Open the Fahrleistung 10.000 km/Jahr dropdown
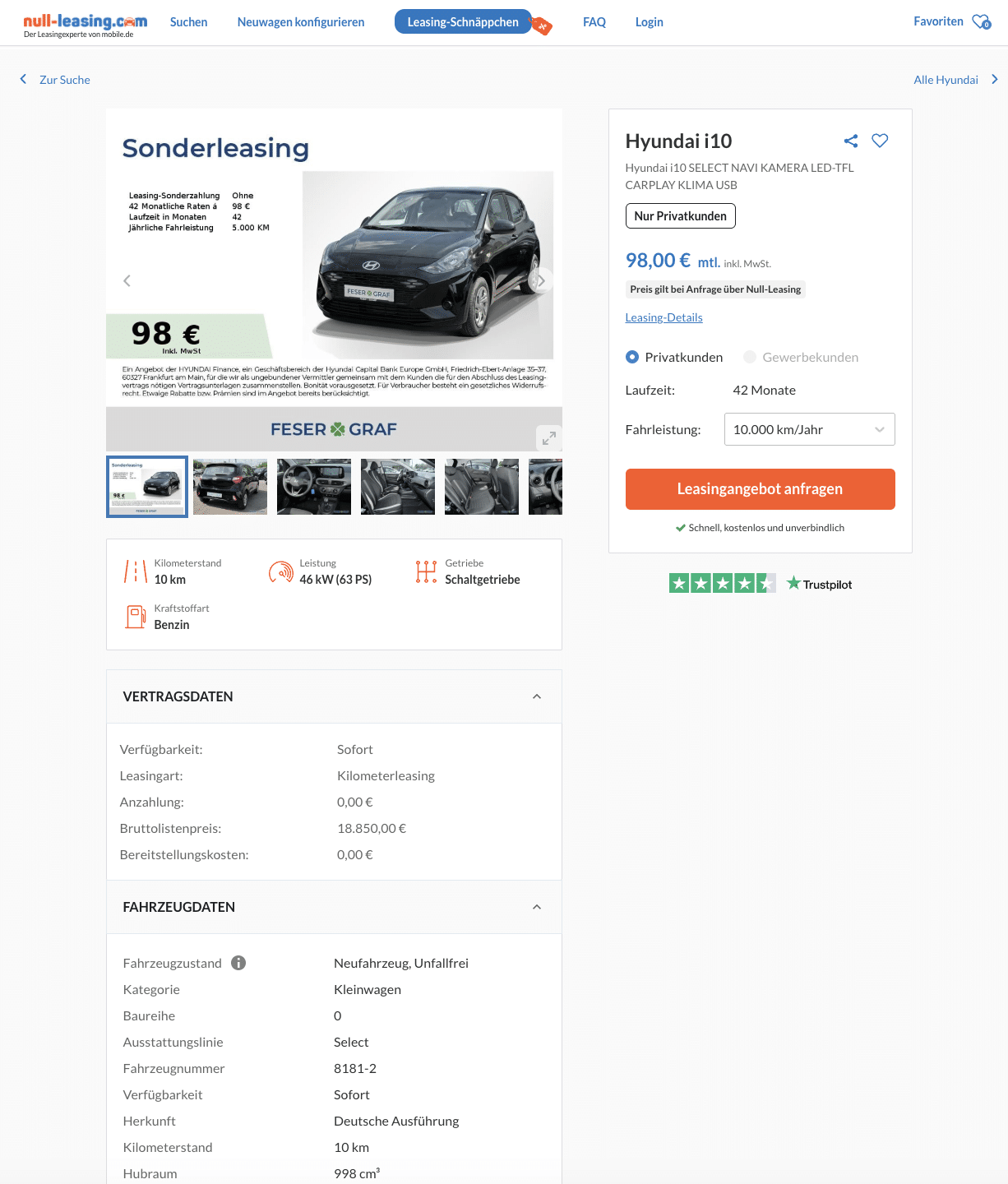 click(x=809, y=429)
